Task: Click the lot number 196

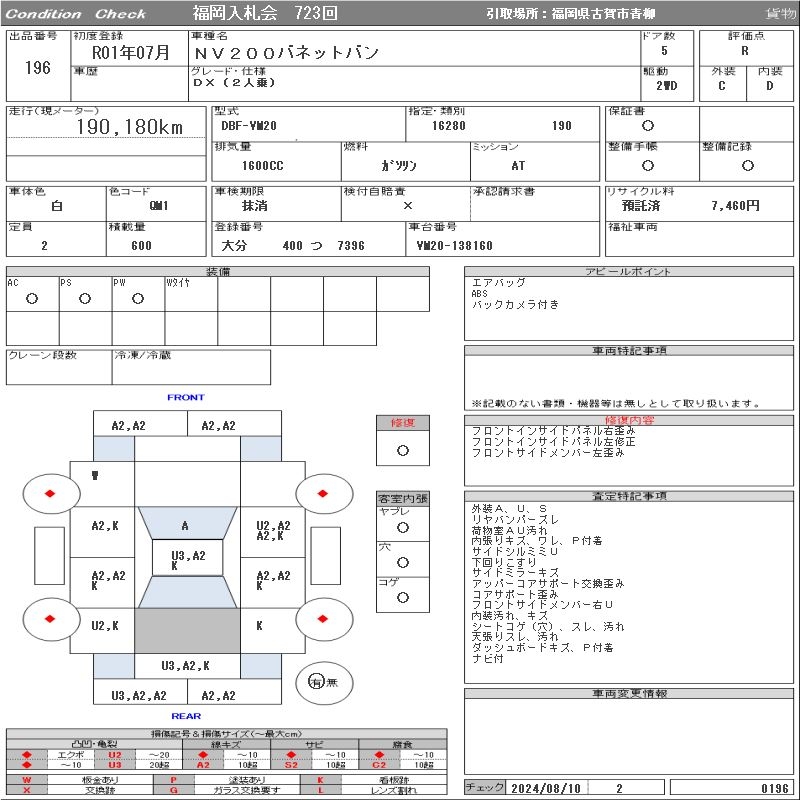Action: tap(38, 68)
